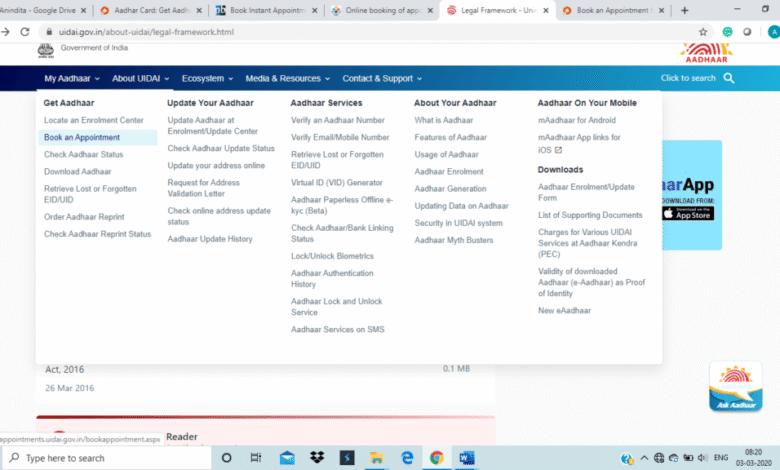Image resolution: width=780 pixels, height=470 pixels.
Task: Click Check Aadhaar Update Status
Action: 221,148
